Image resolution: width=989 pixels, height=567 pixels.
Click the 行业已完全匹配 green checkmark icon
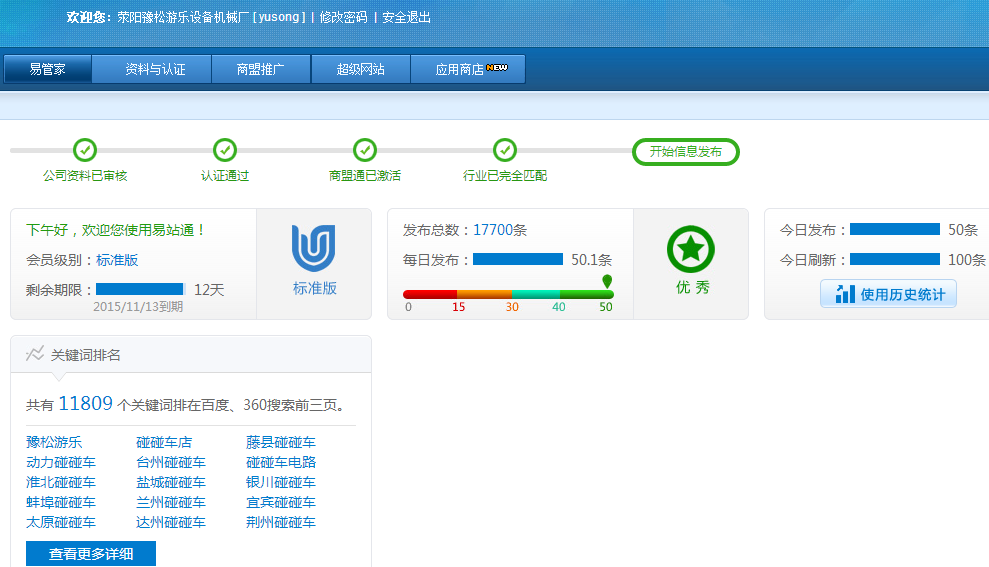(x=505, y=150)
